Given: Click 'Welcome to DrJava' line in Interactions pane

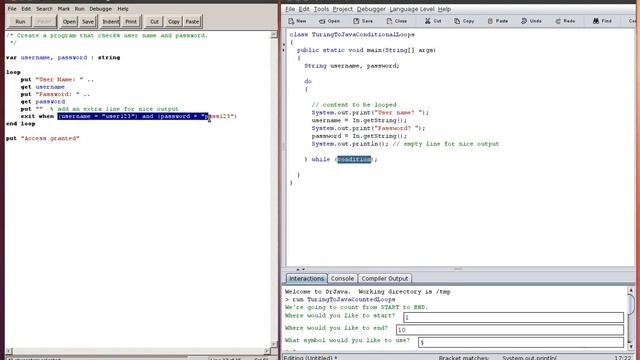Looking at the screenshot, I should coord(367,292).
